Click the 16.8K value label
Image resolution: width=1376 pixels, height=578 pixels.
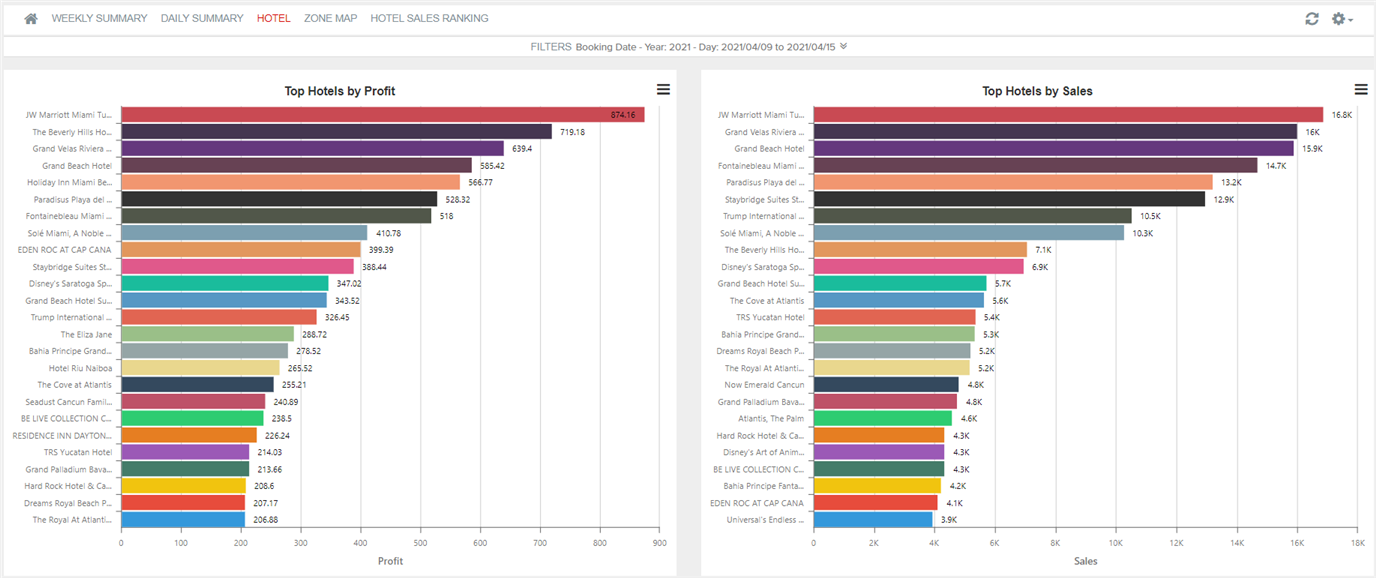pyautogui.click(x=1342, y=115)
